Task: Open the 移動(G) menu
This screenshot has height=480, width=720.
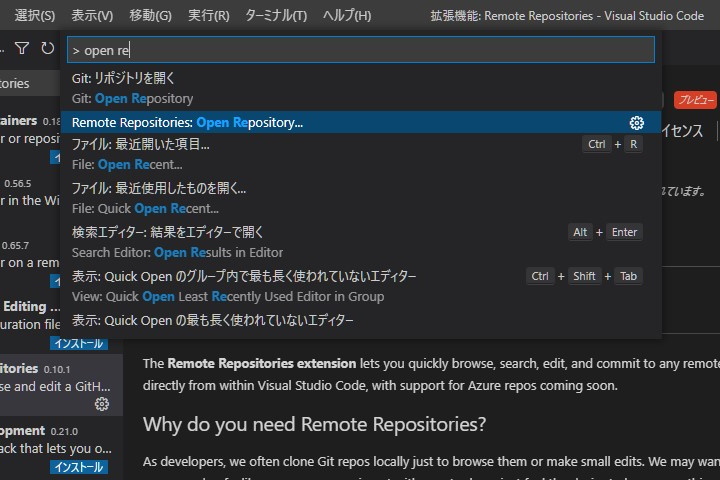Action: tap(150, 16)
